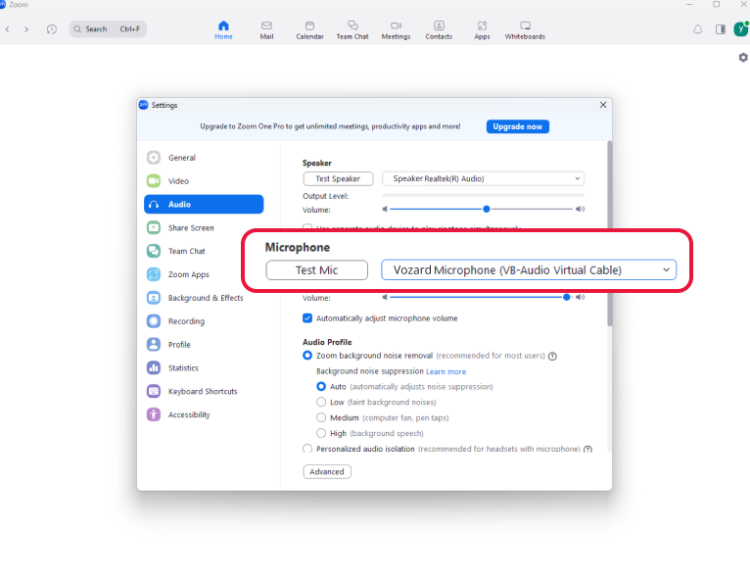Image resolution: width=750 pixels, height=580 pixels.
Task: Select Auto noise suppression
Action: 321,386
